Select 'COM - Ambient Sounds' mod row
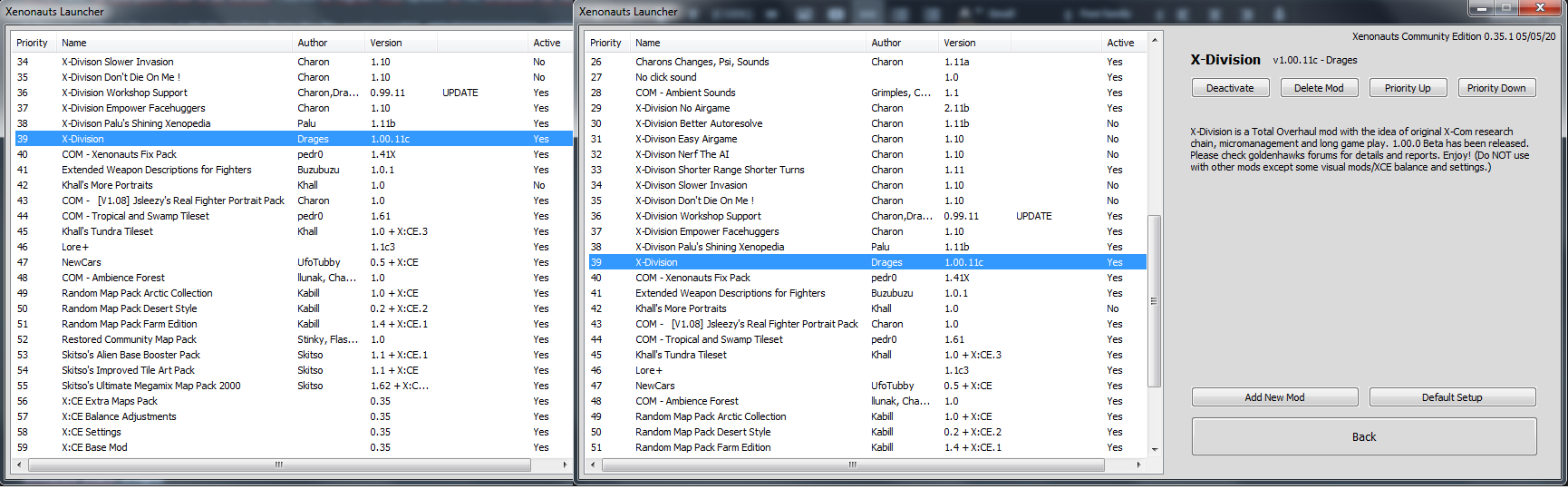 pyautogui.click(x=866, y=93)
